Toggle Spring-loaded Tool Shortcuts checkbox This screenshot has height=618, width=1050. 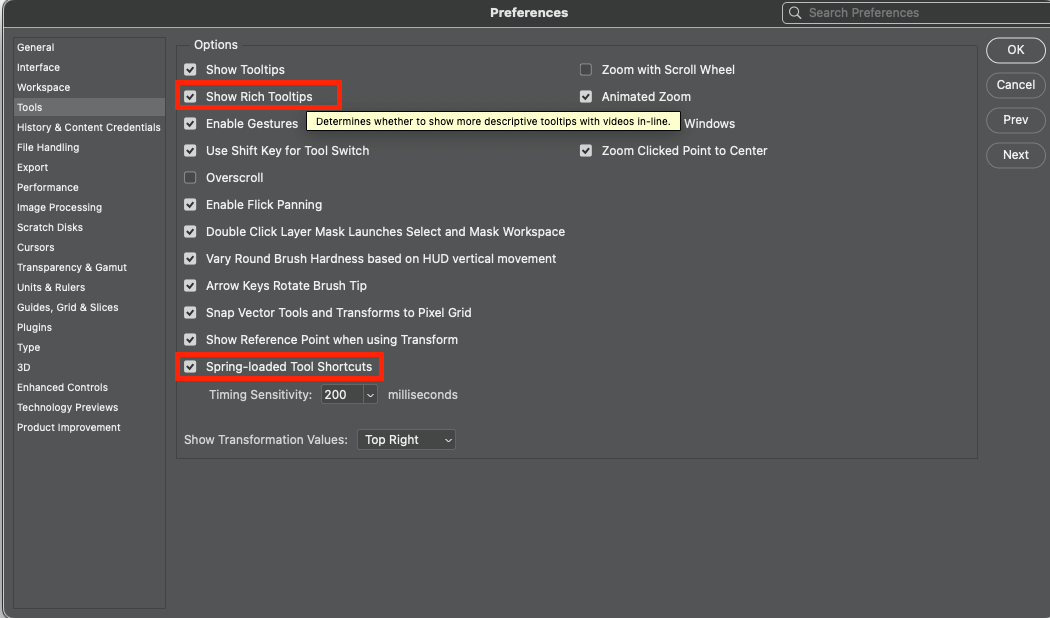pyautogui.click(x=190, y=367)
